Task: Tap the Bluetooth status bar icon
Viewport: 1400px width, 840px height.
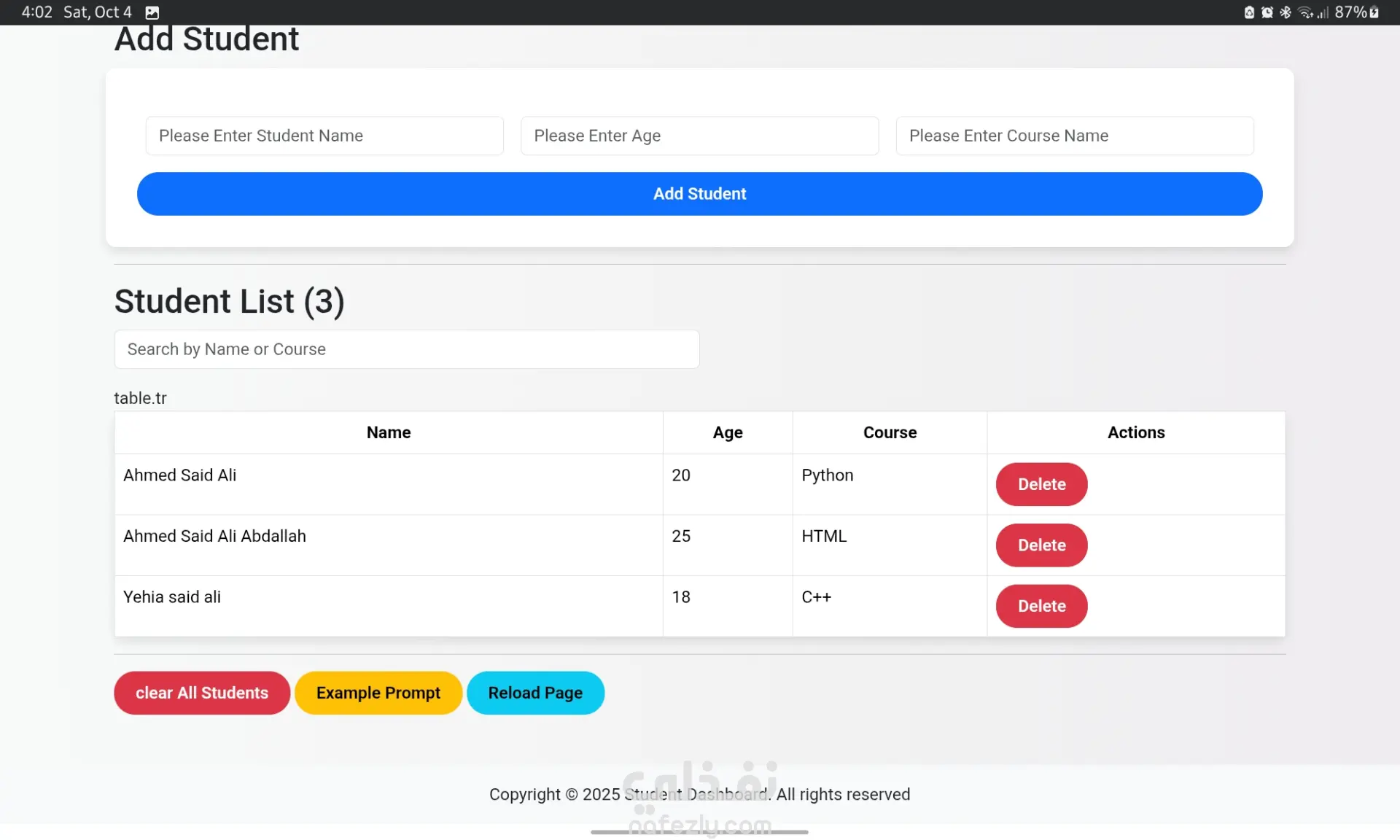Action: 1286,12
